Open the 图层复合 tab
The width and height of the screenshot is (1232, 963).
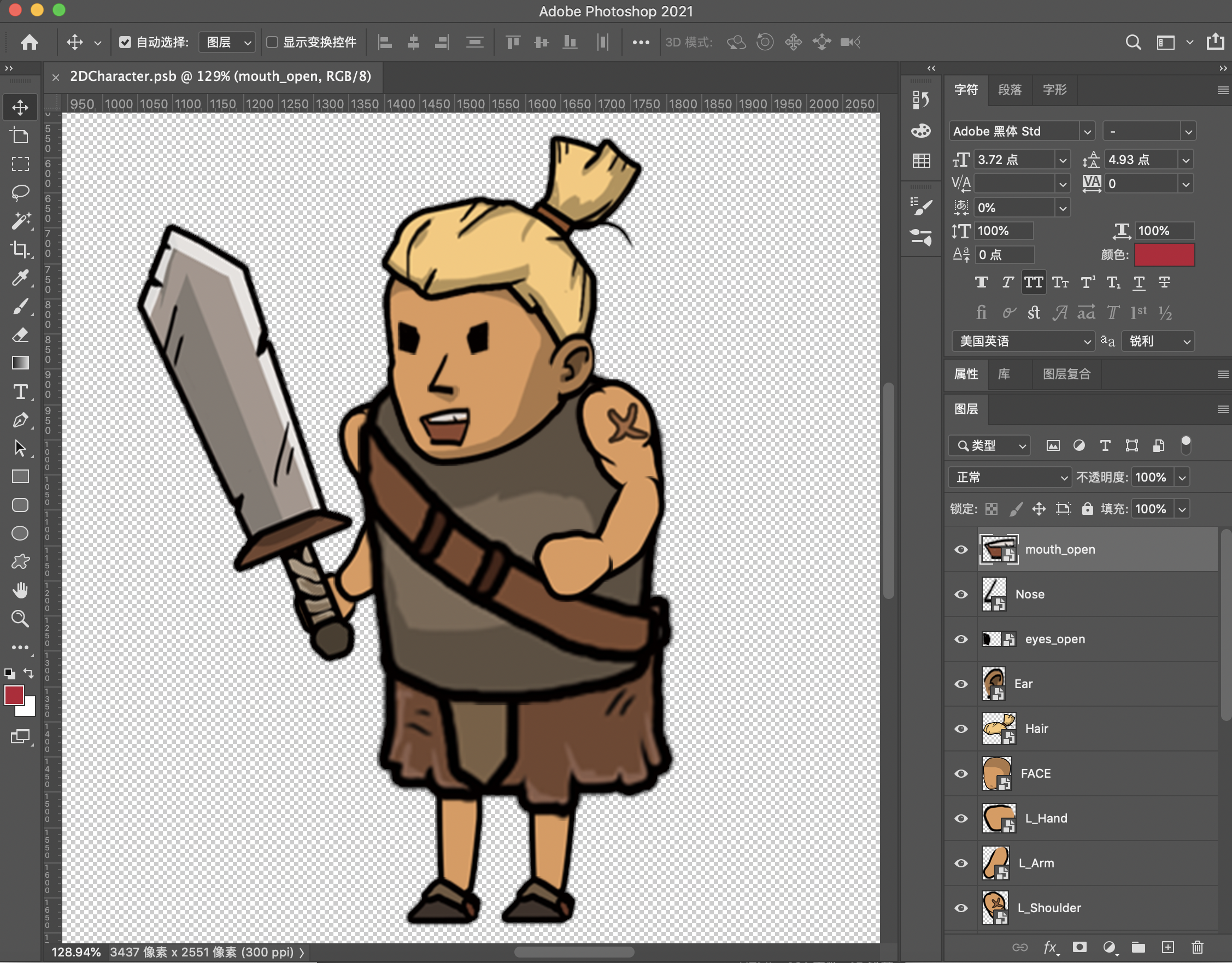click(x=1066, y=374)
